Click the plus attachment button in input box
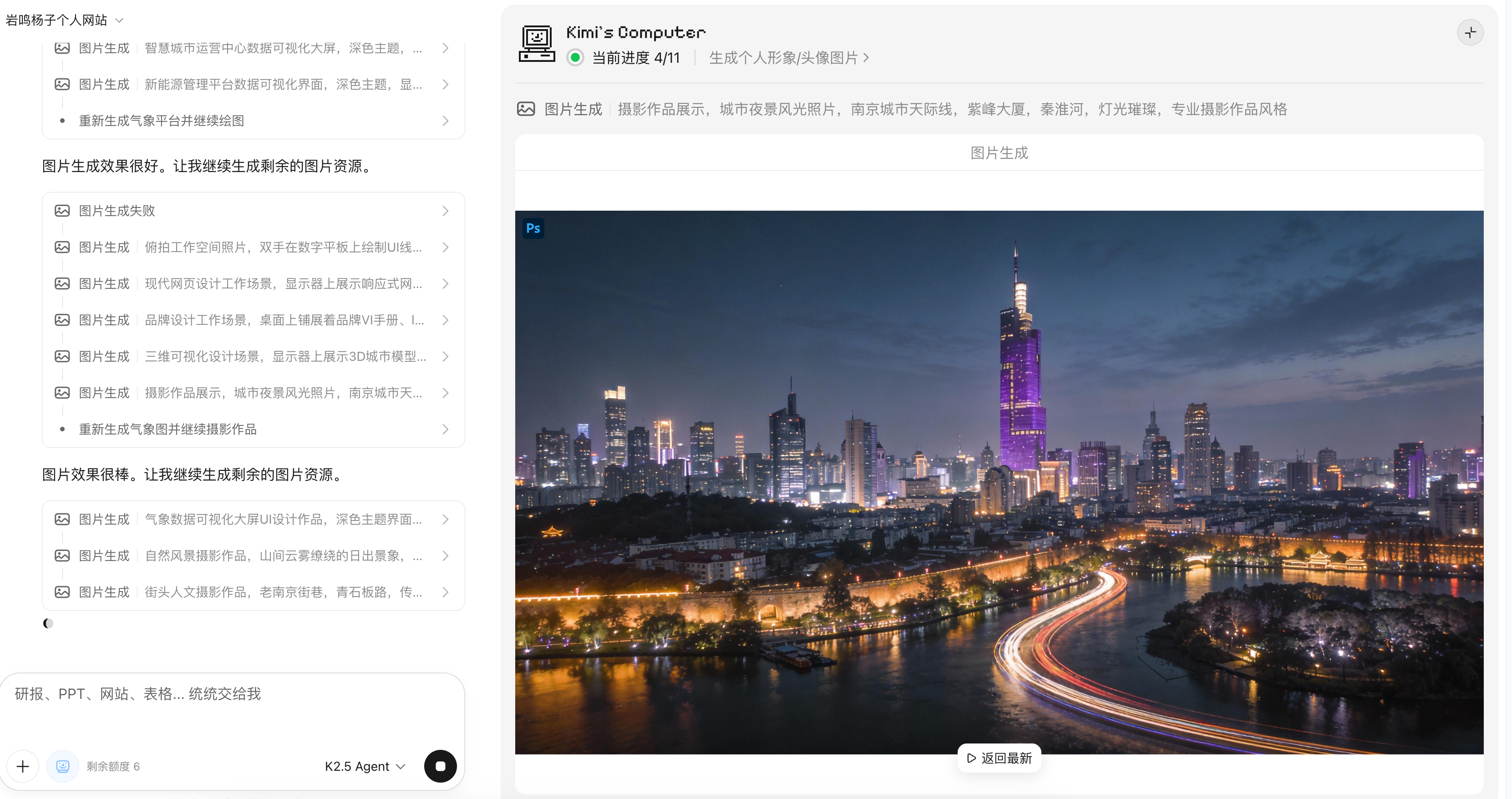Screen dimensions: 1512x799 click(23, 766)
